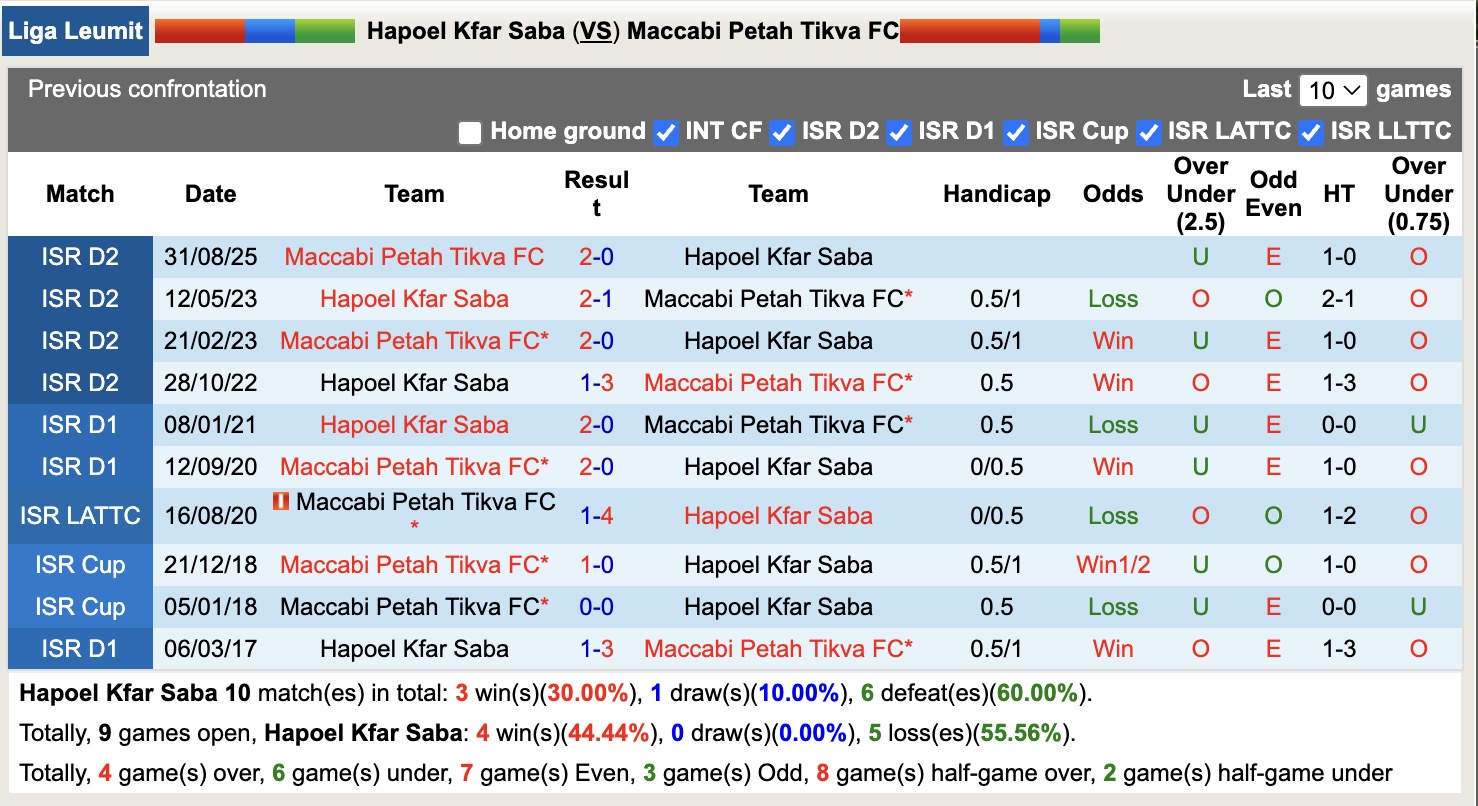The width and height of the screenshot is (1478, 806).
Task: Sort the table by the Date column header
Action: [210, 193]
